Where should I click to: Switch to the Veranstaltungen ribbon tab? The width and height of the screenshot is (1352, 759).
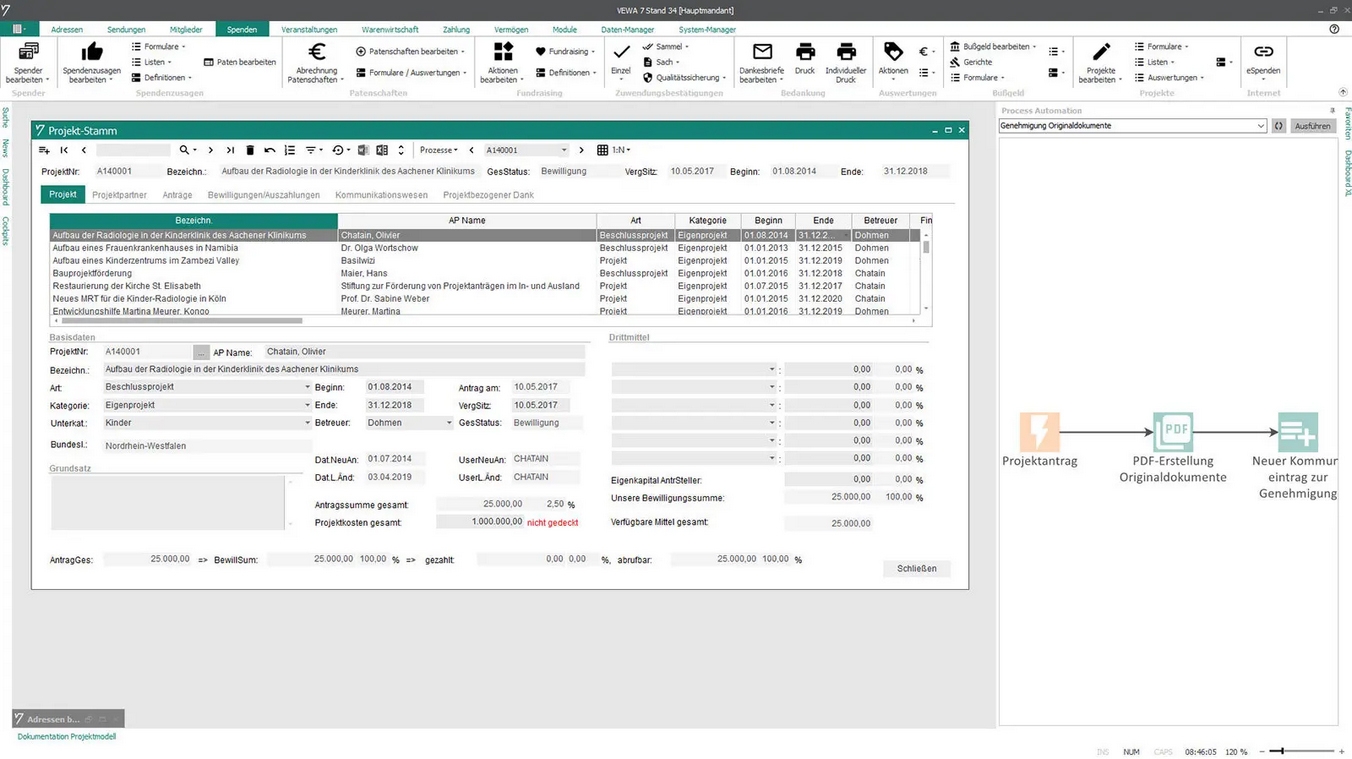click(309, 29)
